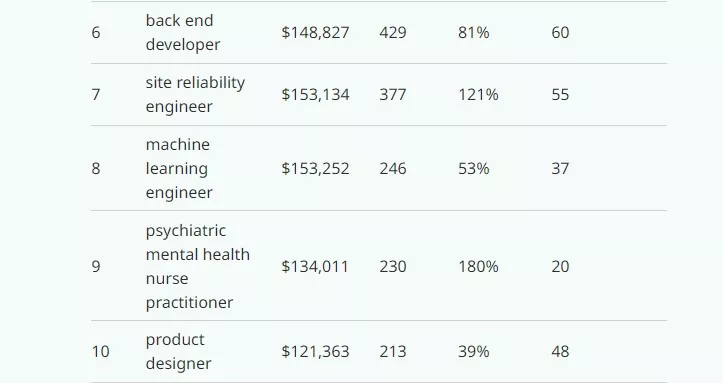Click the 246 value in row 8
Viewport: 723px width, 383px height.
point(393,169)
